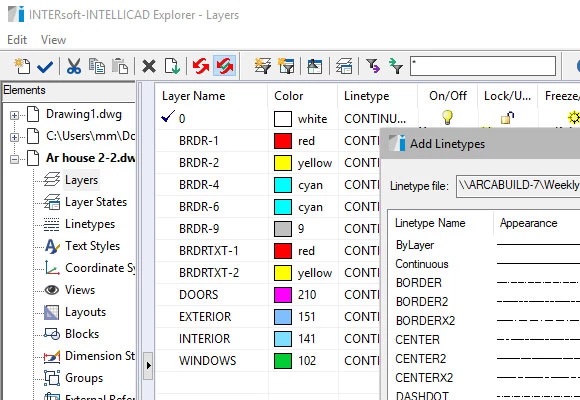Click yellow color swatch of BRDR-2
Viewport: 580px width, 400px height.
(x=283, y=163)
